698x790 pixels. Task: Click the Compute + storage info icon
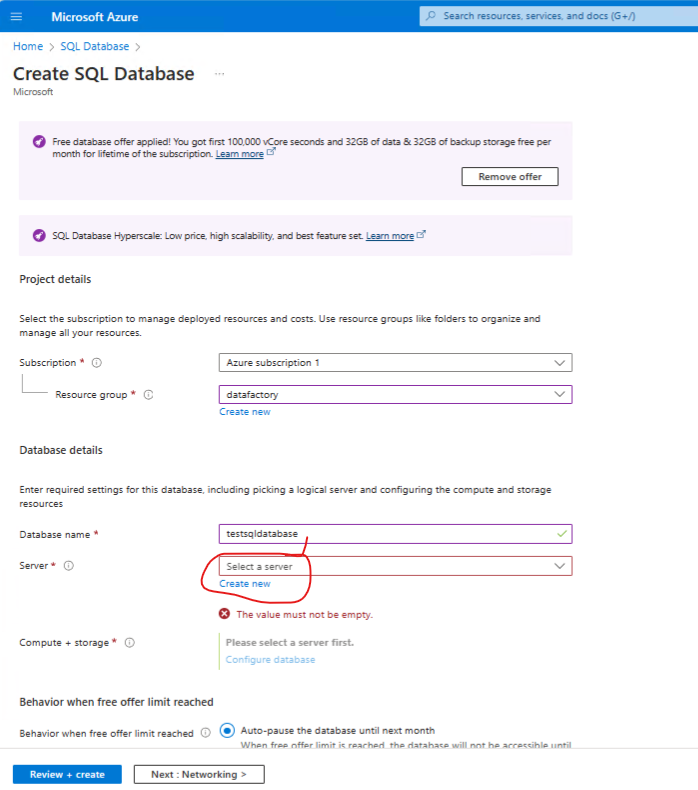tap(130, 643)
